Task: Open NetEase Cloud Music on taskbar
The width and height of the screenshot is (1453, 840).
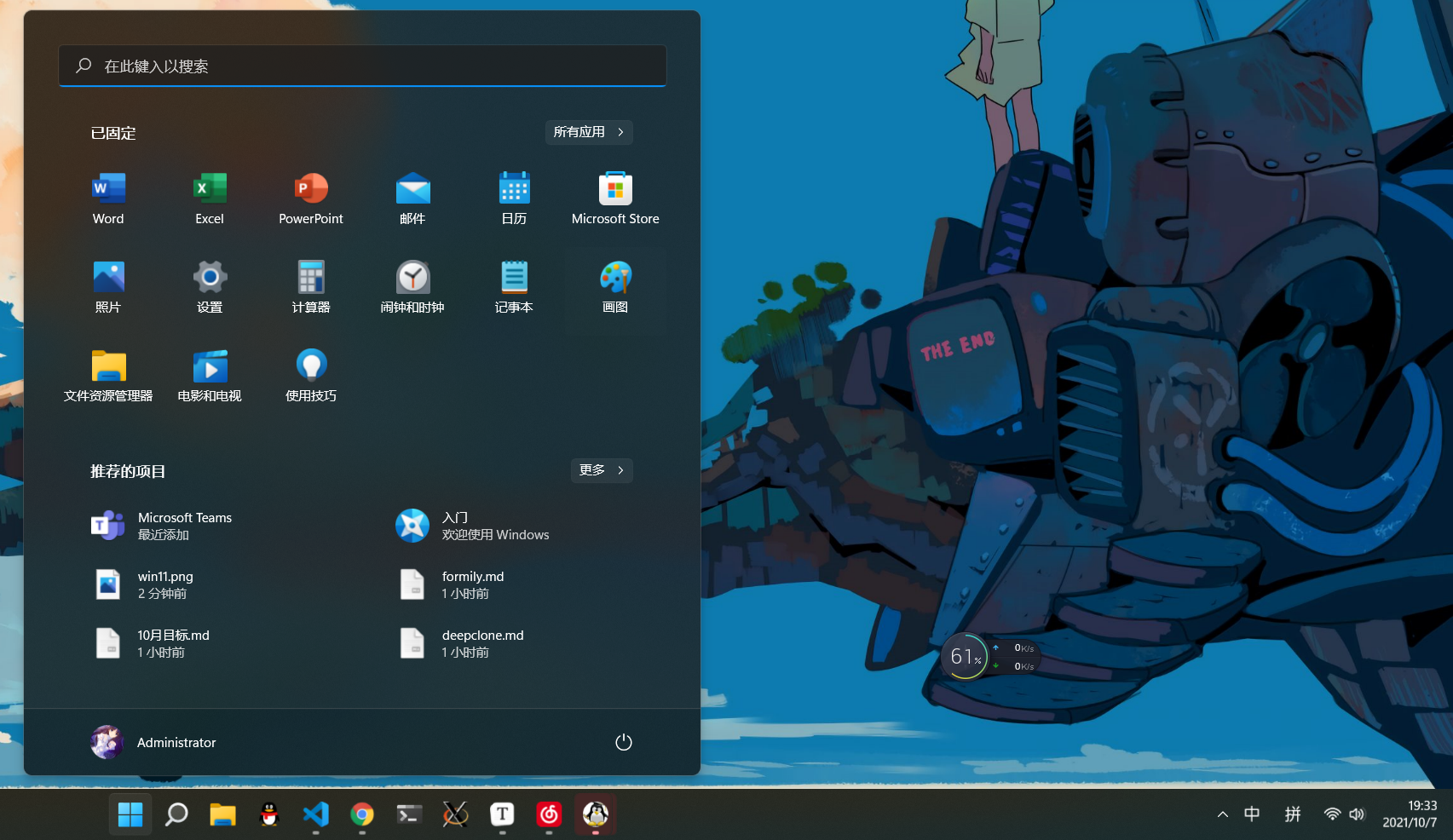Action: [549, 815]
